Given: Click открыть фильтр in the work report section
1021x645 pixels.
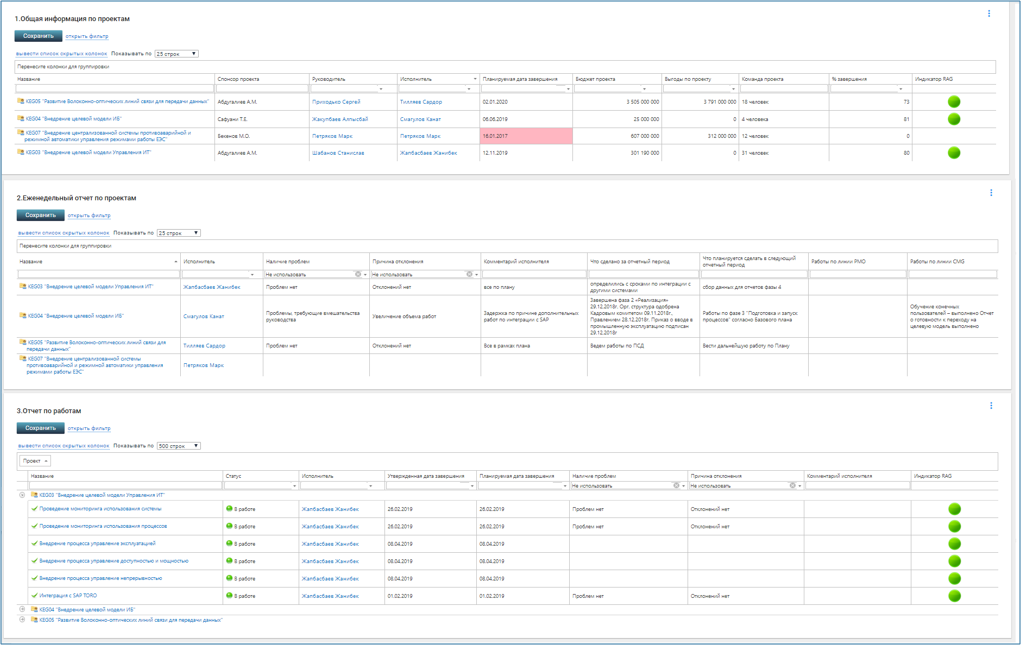Looking at the screenshot, I should pyautogui.click(x=89, y=428).
